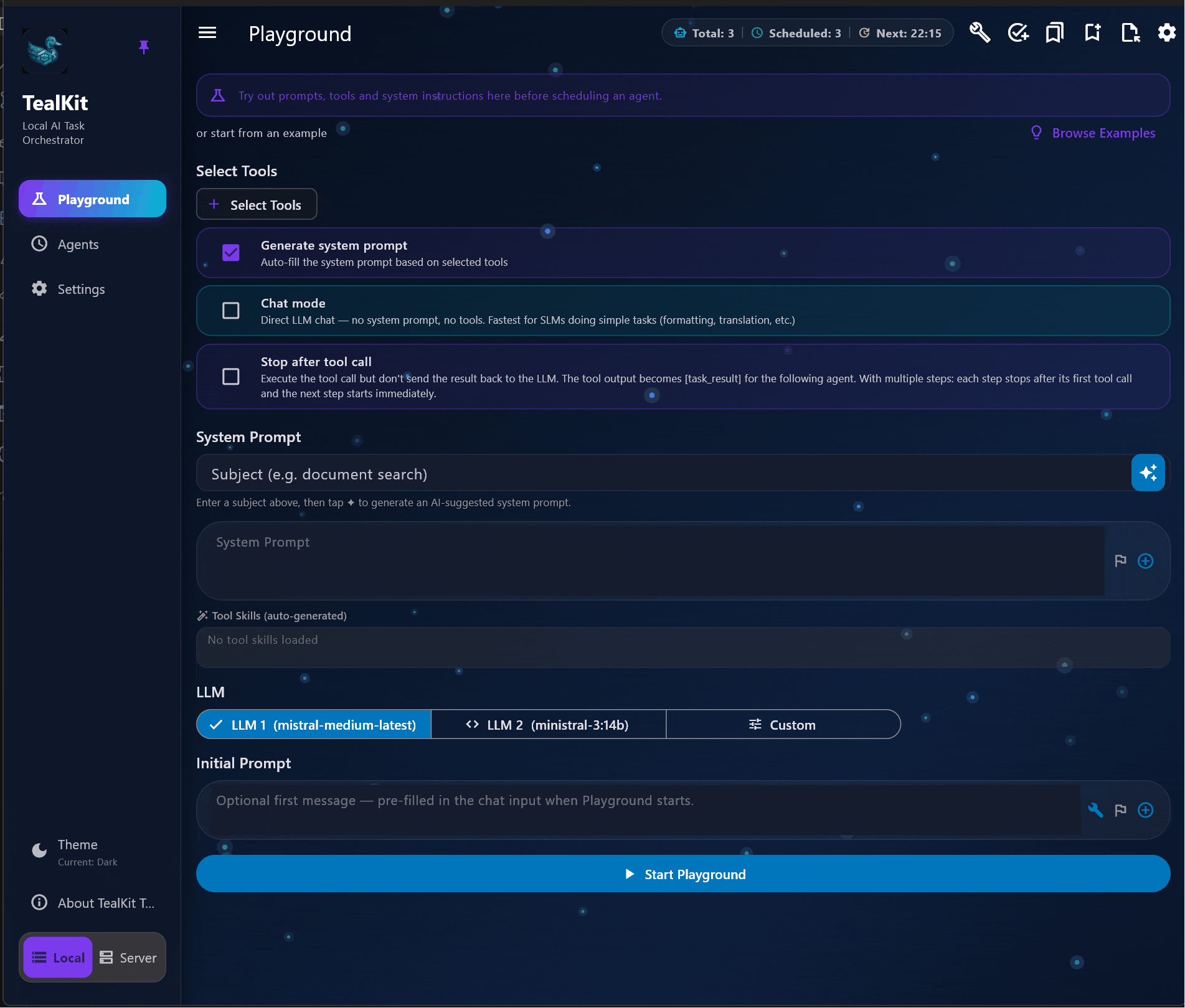Click the flag icon in the Initial Prompt box
This screenshot has height=1008, width=1185.
pos(1120,810)
